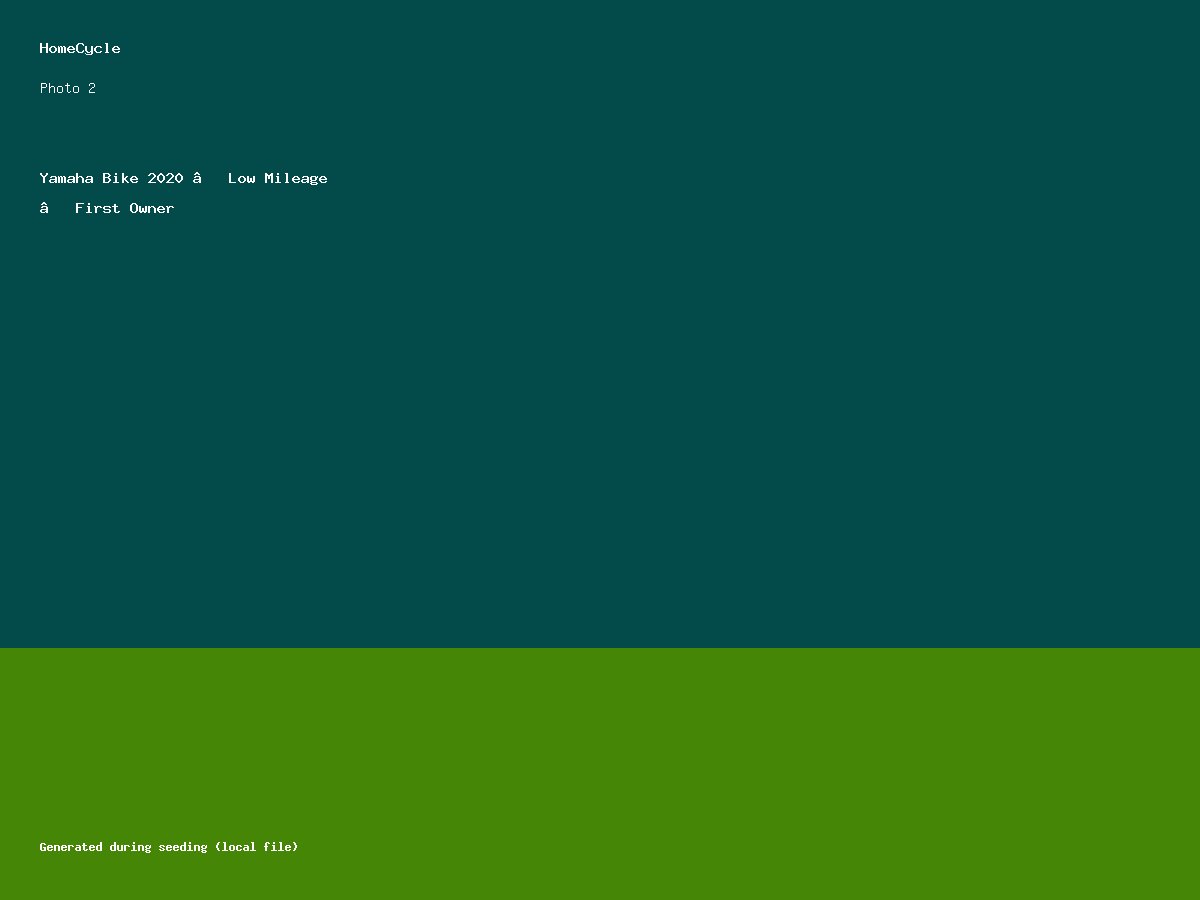The height and width of the screenshot is (900, 1200).
Task: Click the â character before First Owner
Action: [44, 208]
